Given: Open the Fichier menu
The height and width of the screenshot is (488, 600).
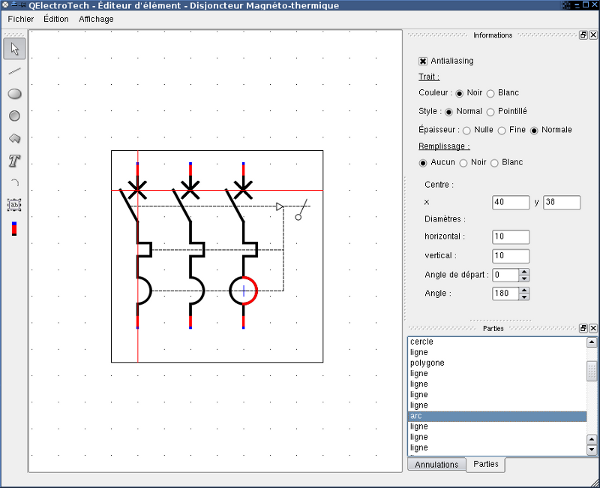Looking at the screenshot, I should click(x=21, y=19).
